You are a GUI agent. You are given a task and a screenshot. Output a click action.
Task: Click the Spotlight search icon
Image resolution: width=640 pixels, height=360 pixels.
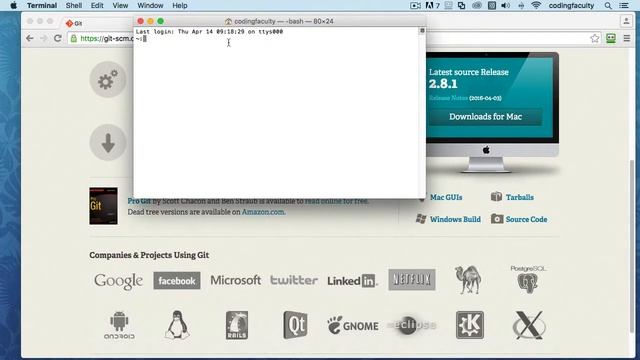tap(608, 5)
